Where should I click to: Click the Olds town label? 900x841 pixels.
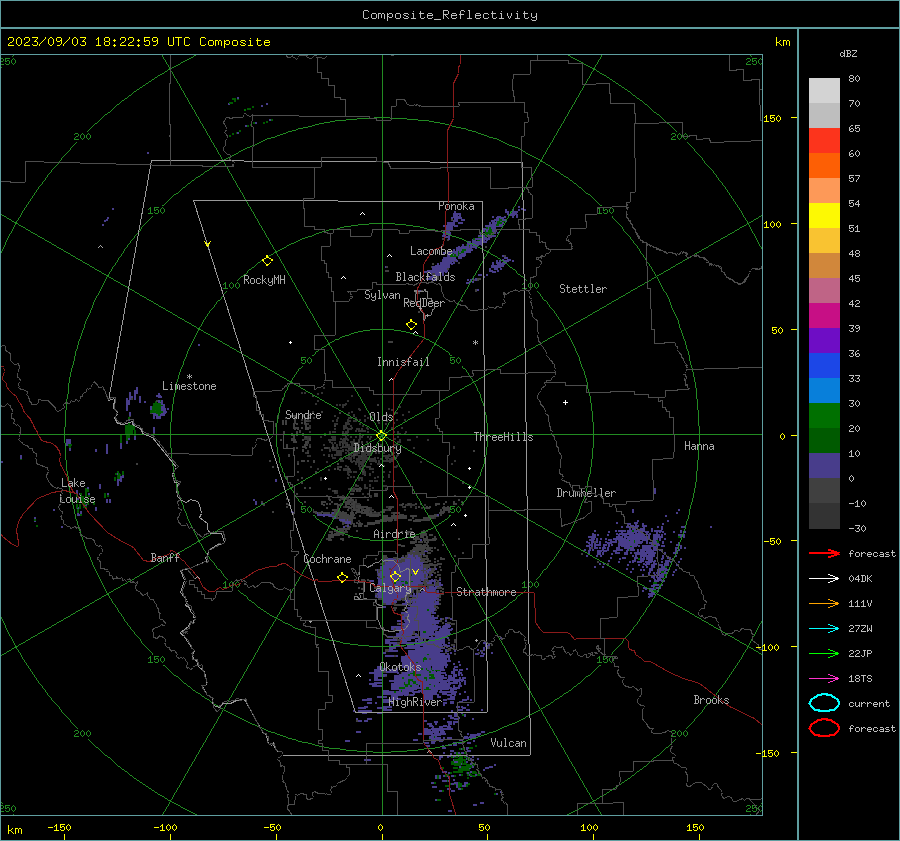pos(381,417)
